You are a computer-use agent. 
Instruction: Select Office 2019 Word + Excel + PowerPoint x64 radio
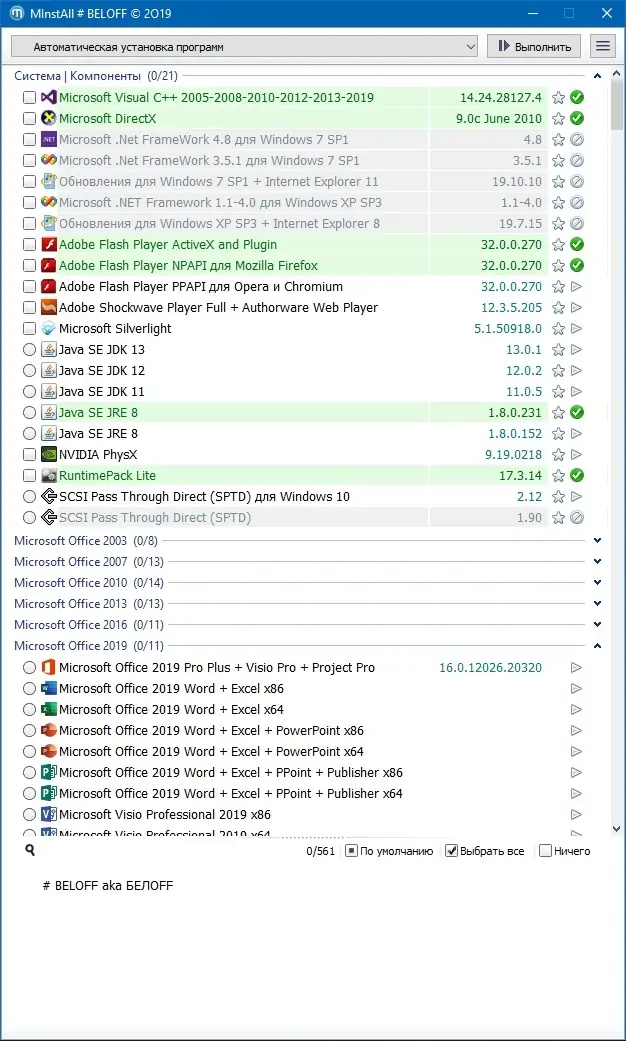pos(29,752)
